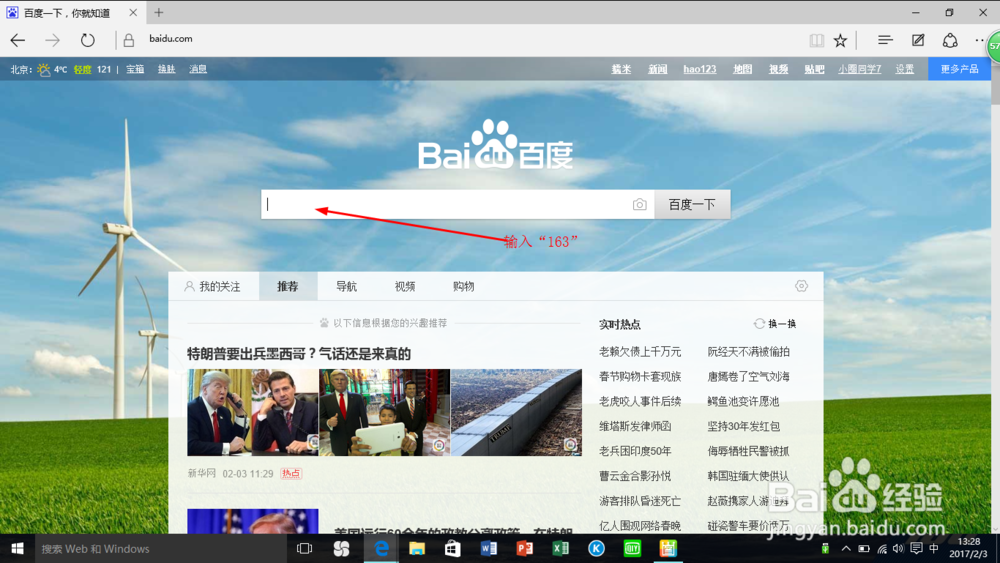This screenshot has height=563, width=1000.
Task: Open hot topic 老赖欠债上千万元
Action: [x=640, y=351]
